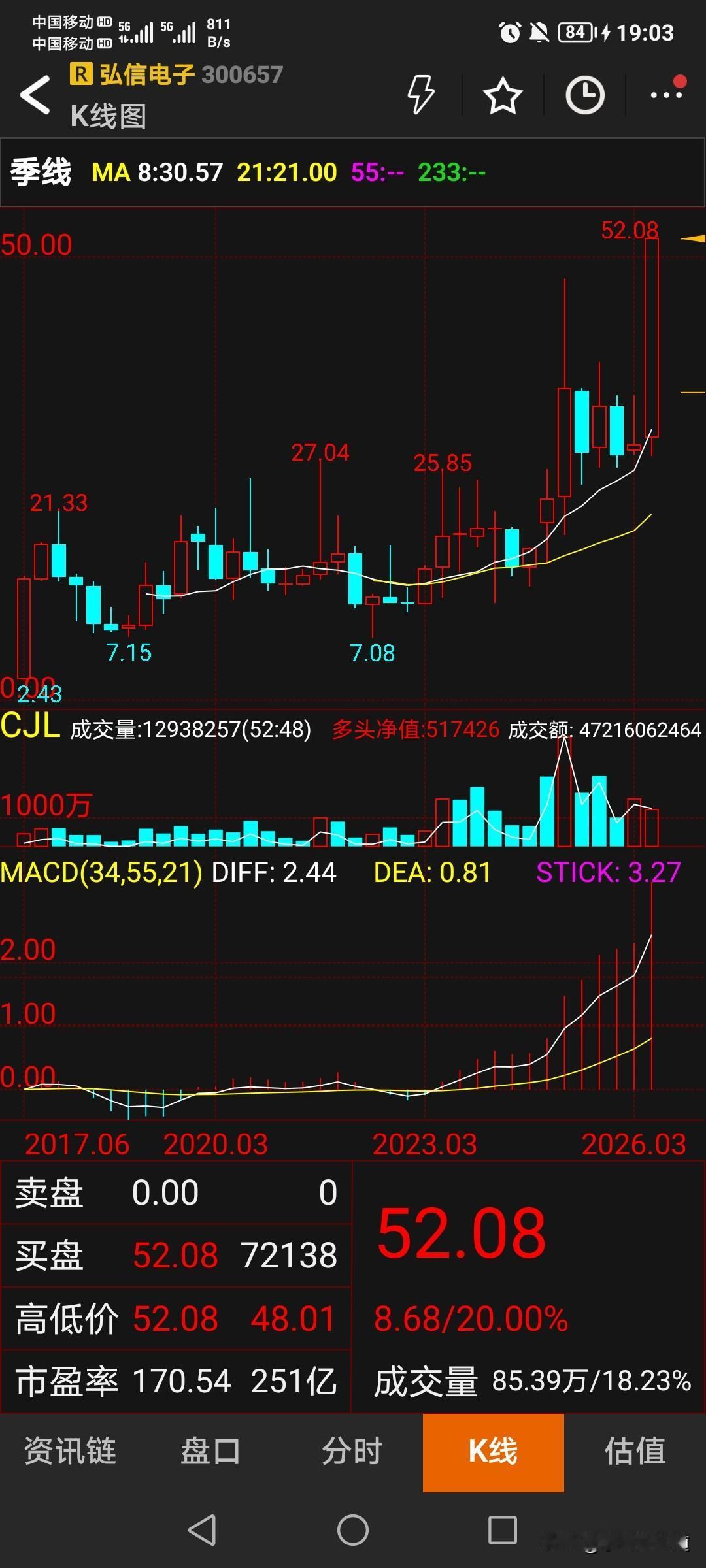This screenshot has width=706, height=1568.
Task: Tap K线图 title text
Action: [x=109, y=116]
